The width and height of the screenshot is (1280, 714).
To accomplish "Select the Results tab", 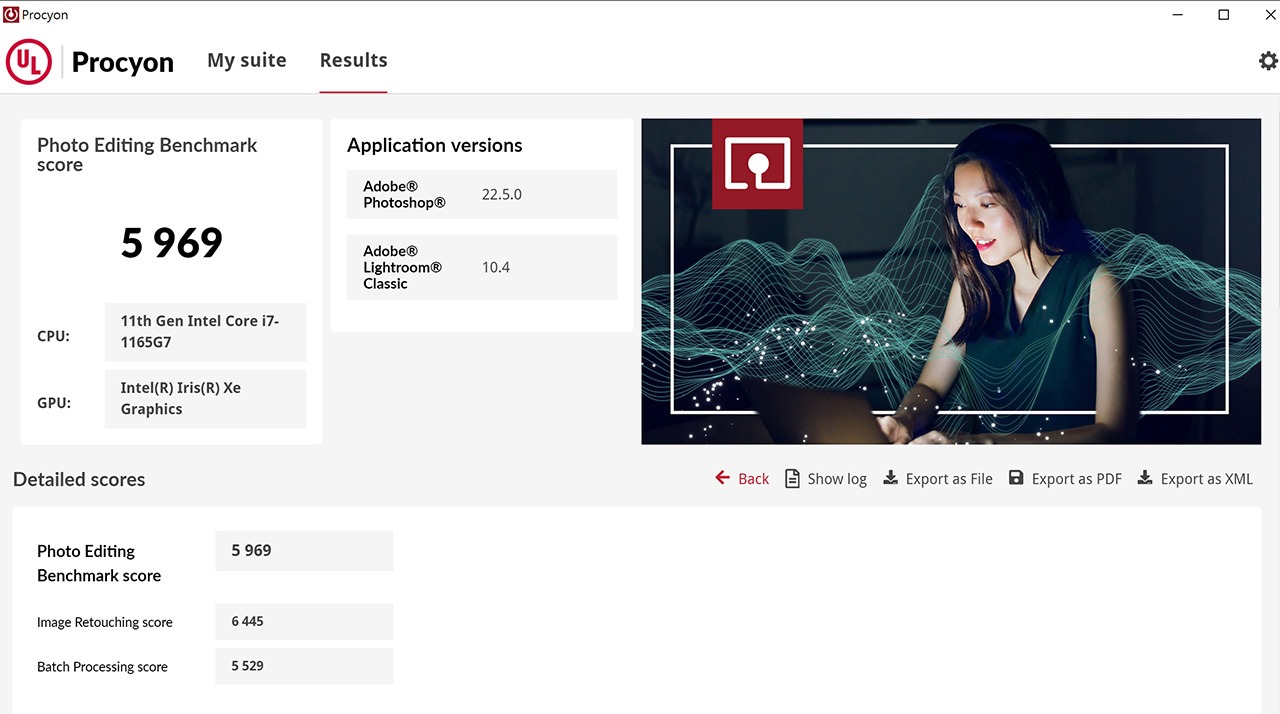I will click(x=353, y=61).
